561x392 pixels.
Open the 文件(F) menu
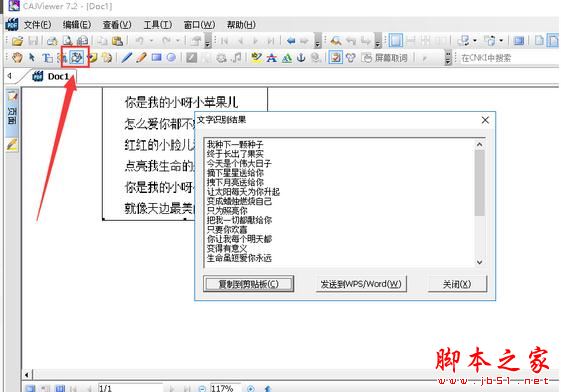point(38,25)
